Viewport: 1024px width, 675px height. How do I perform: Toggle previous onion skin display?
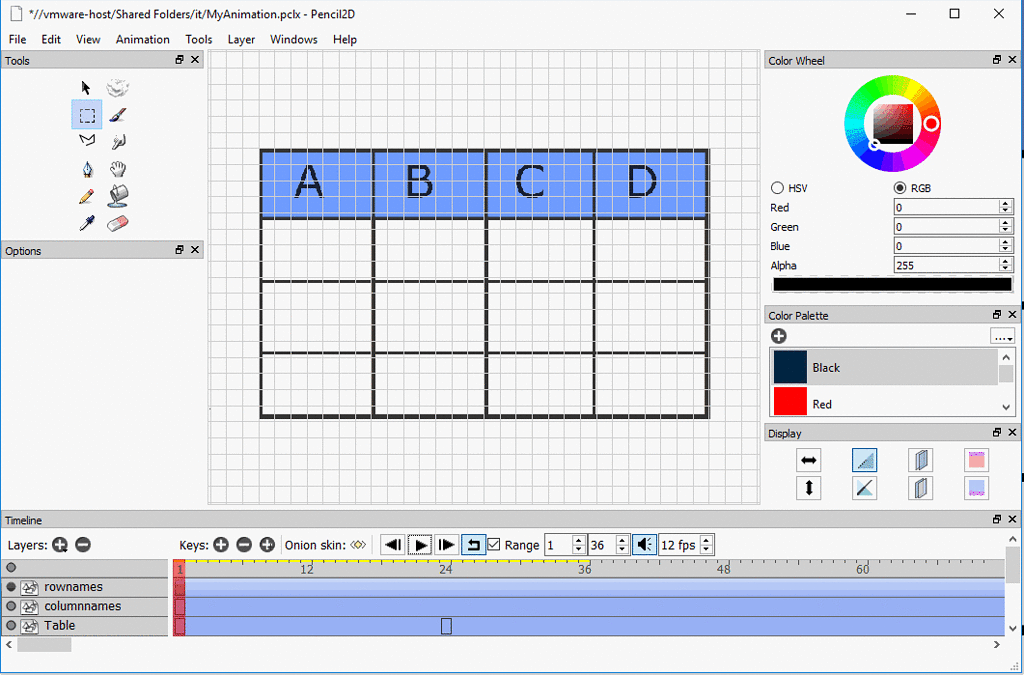(x=920, y=460)
